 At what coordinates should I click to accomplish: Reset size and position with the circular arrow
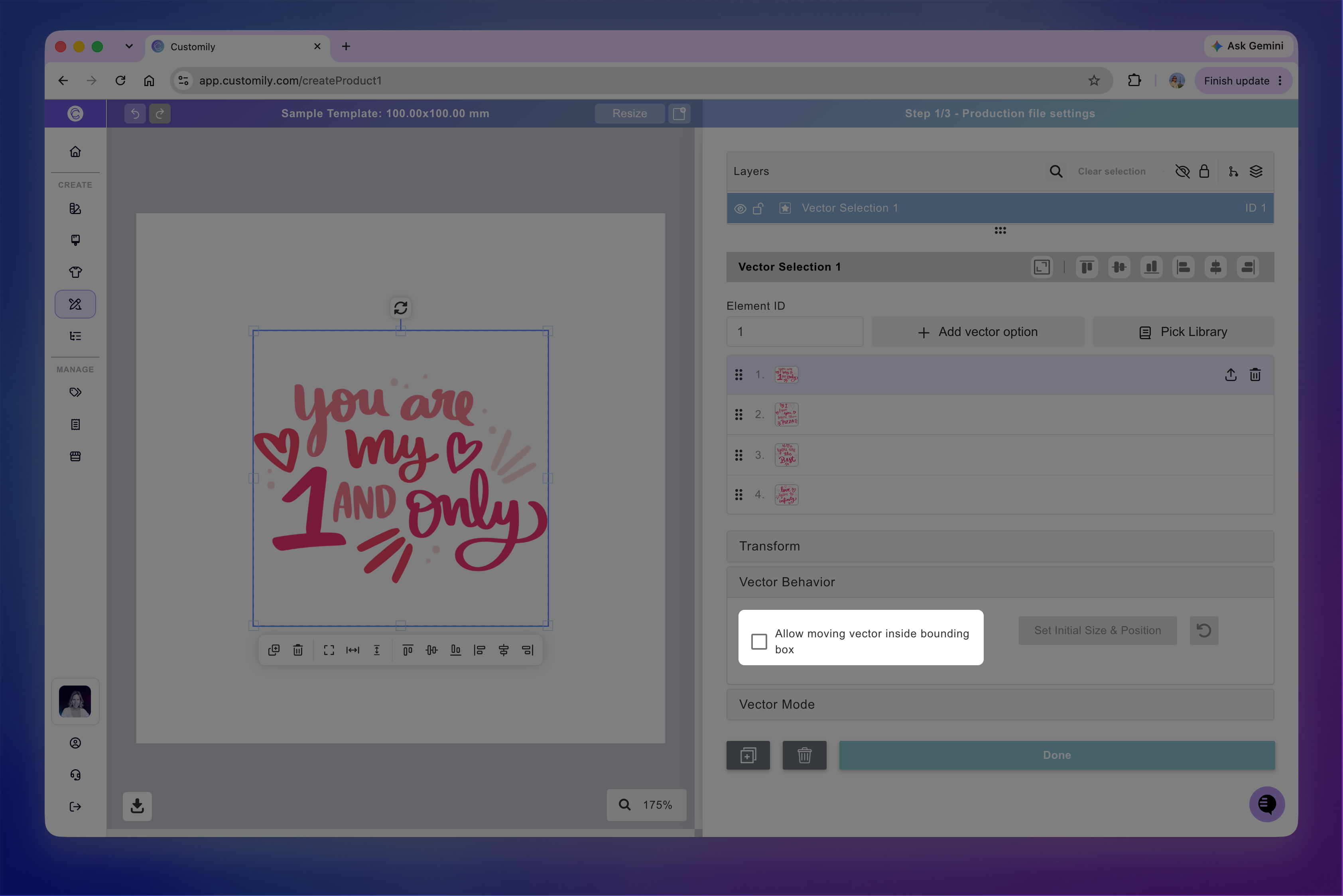[x=1204, y=630]
